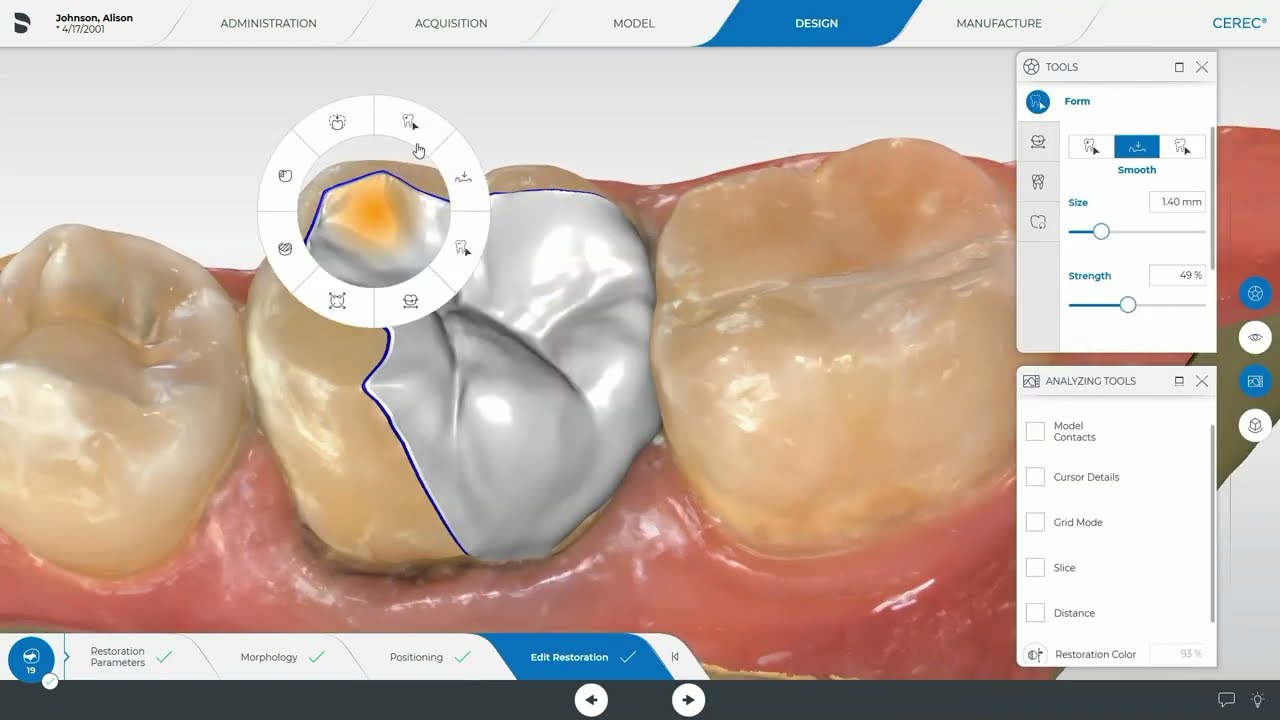Screen dimensions: 1280x720
Task: Enable the Distance checkbox
Action: click(x=1035, y=613)
